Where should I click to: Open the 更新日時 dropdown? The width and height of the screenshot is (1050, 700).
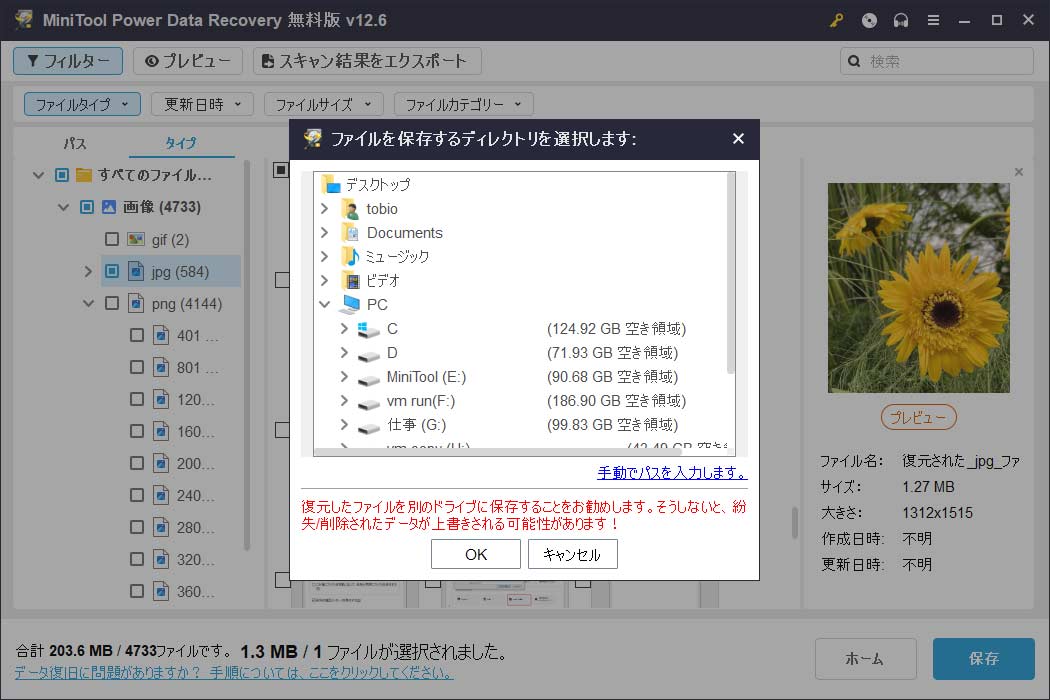(x=202, y=103)
